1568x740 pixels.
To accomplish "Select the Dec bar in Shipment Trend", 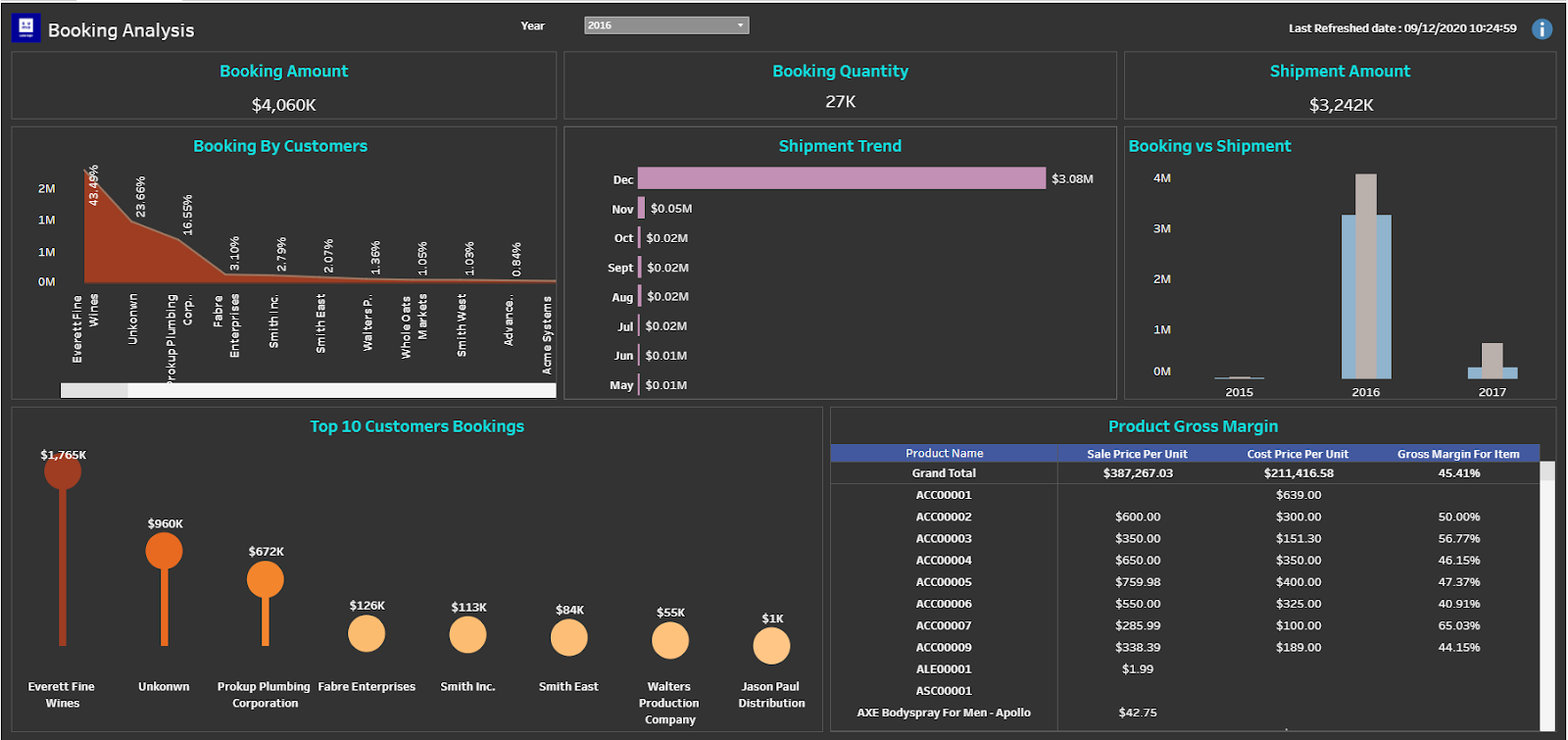I will pyautogui.click(x=841, y=178).
